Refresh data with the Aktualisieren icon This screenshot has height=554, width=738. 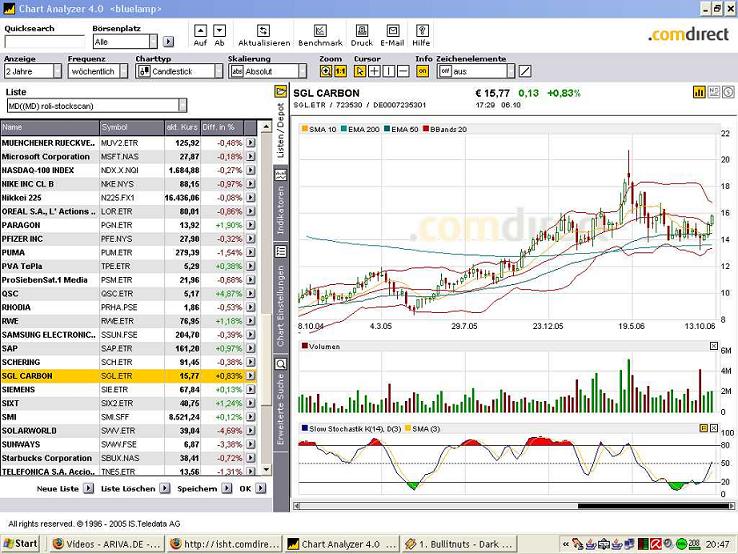[264, 31]
